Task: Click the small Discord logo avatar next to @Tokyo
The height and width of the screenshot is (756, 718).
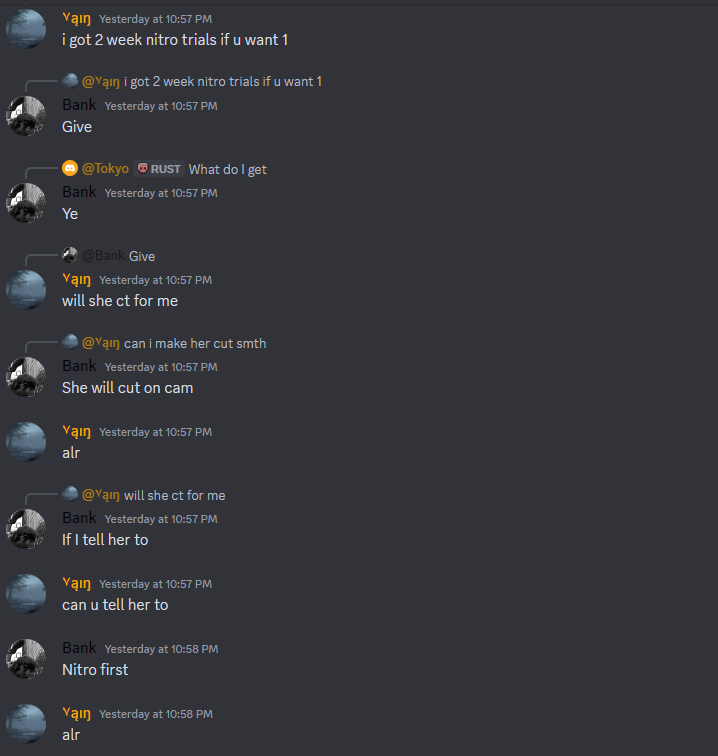Action: [70, 168]
